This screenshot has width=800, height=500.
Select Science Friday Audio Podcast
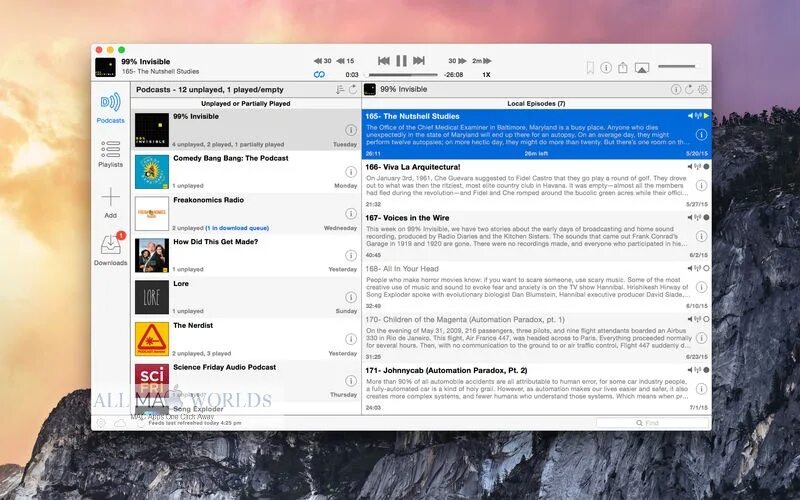click(x=246, y=381)
